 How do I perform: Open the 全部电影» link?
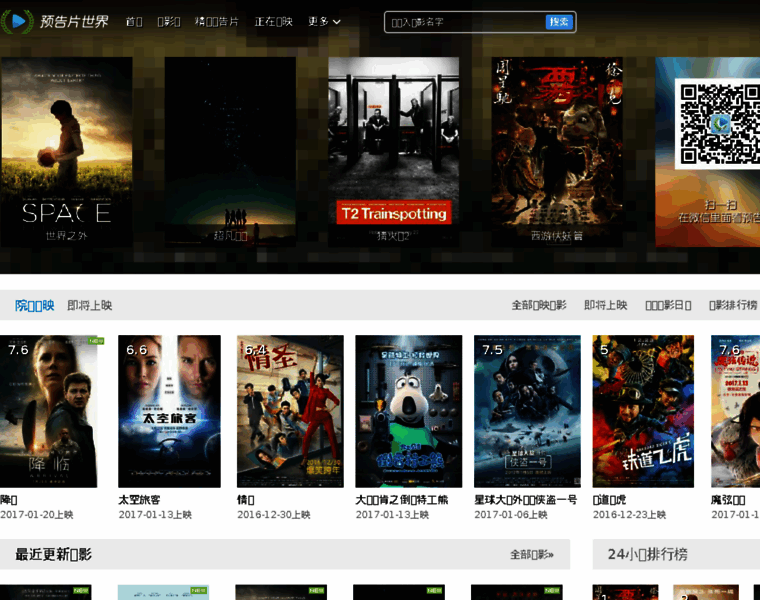(532, 554)
